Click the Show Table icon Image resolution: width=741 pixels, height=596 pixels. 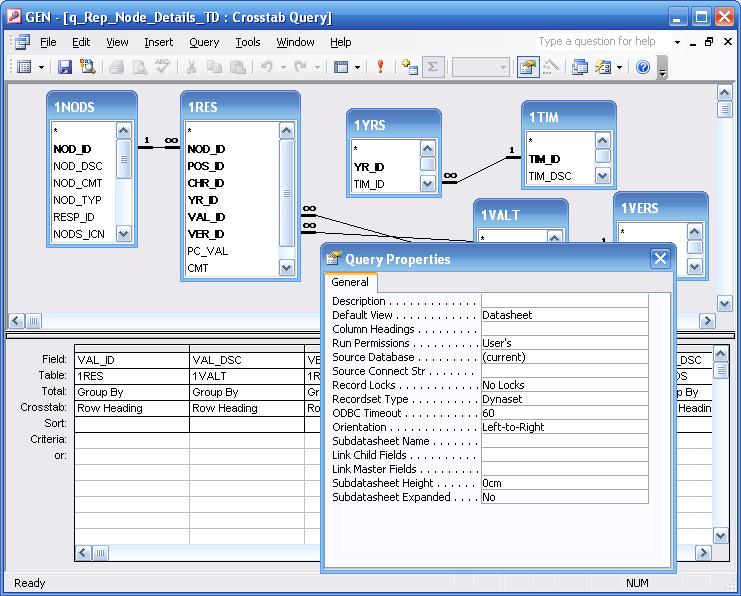click(409, 67)
